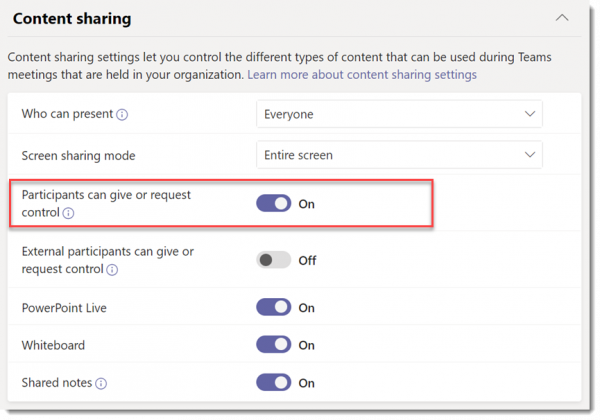Collapse the Content sharing section chevron
Image resolution: width=600 pixels, height=420 pixels.
tap(562, 18)
